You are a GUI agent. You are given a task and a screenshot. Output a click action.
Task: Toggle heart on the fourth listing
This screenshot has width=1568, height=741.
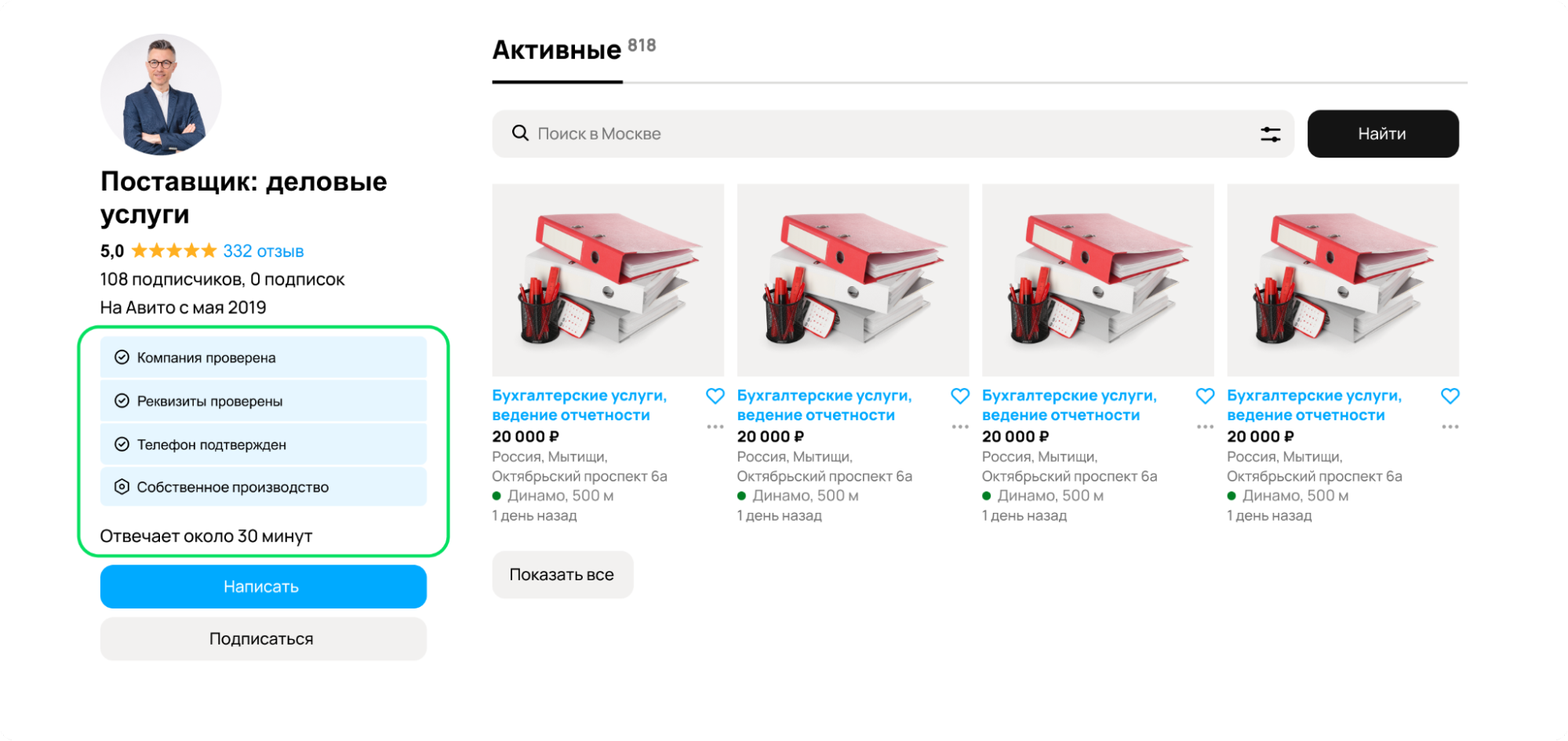[x=1450, y=396]
